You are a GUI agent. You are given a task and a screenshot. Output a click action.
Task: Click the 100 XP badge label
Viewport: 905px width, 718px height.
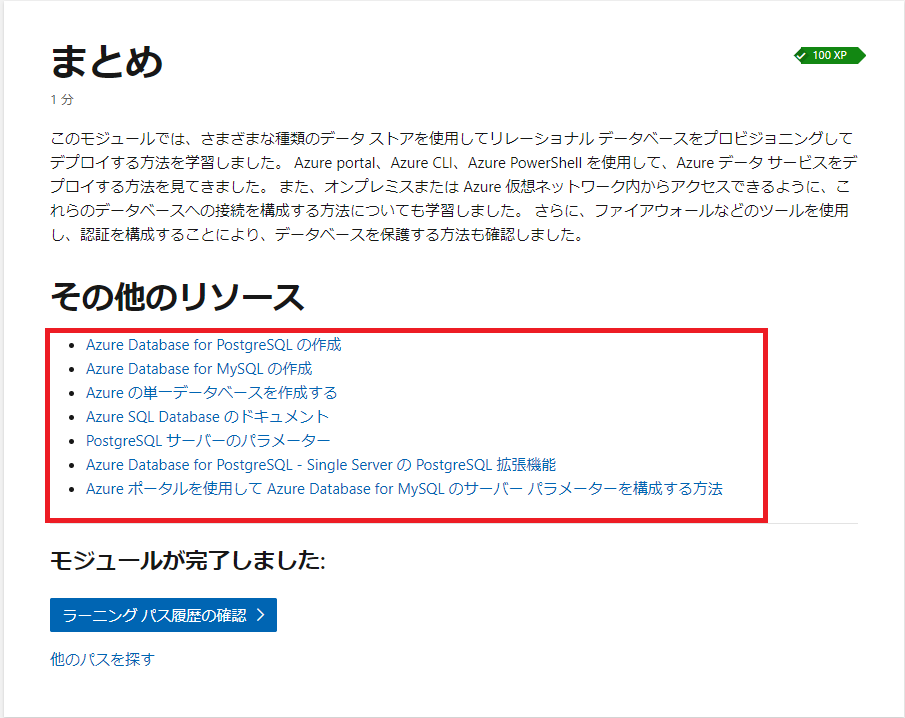point(829,56)
